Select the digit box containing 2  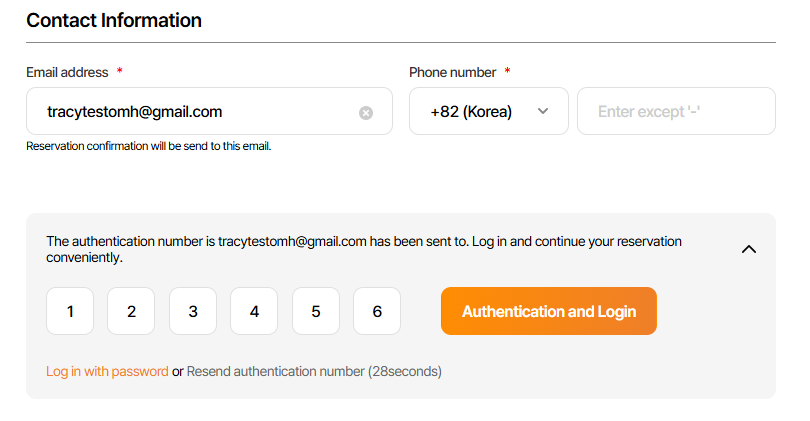point(131,311)
